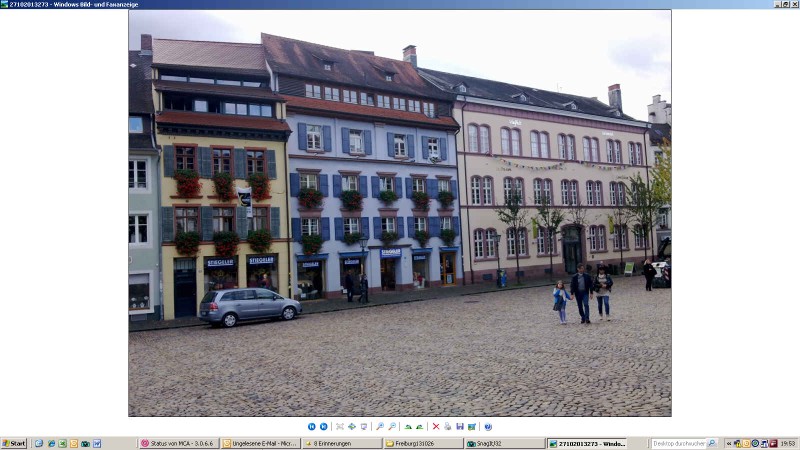
Task: Save a copy of the image
Action: point(459,426)
